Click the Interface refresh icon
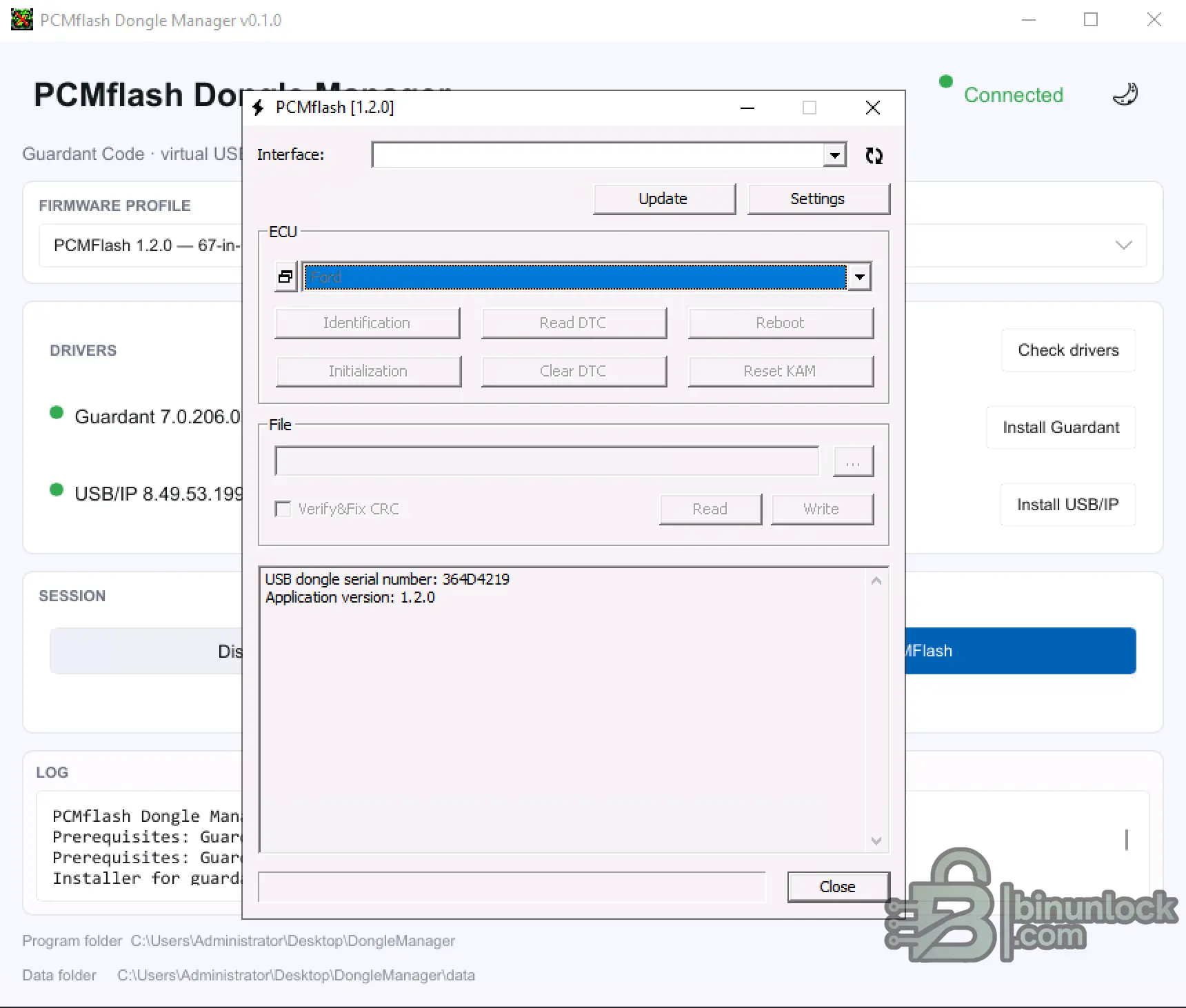The height and width of the screenshot is (1008, 1186). tap(874, 156)
